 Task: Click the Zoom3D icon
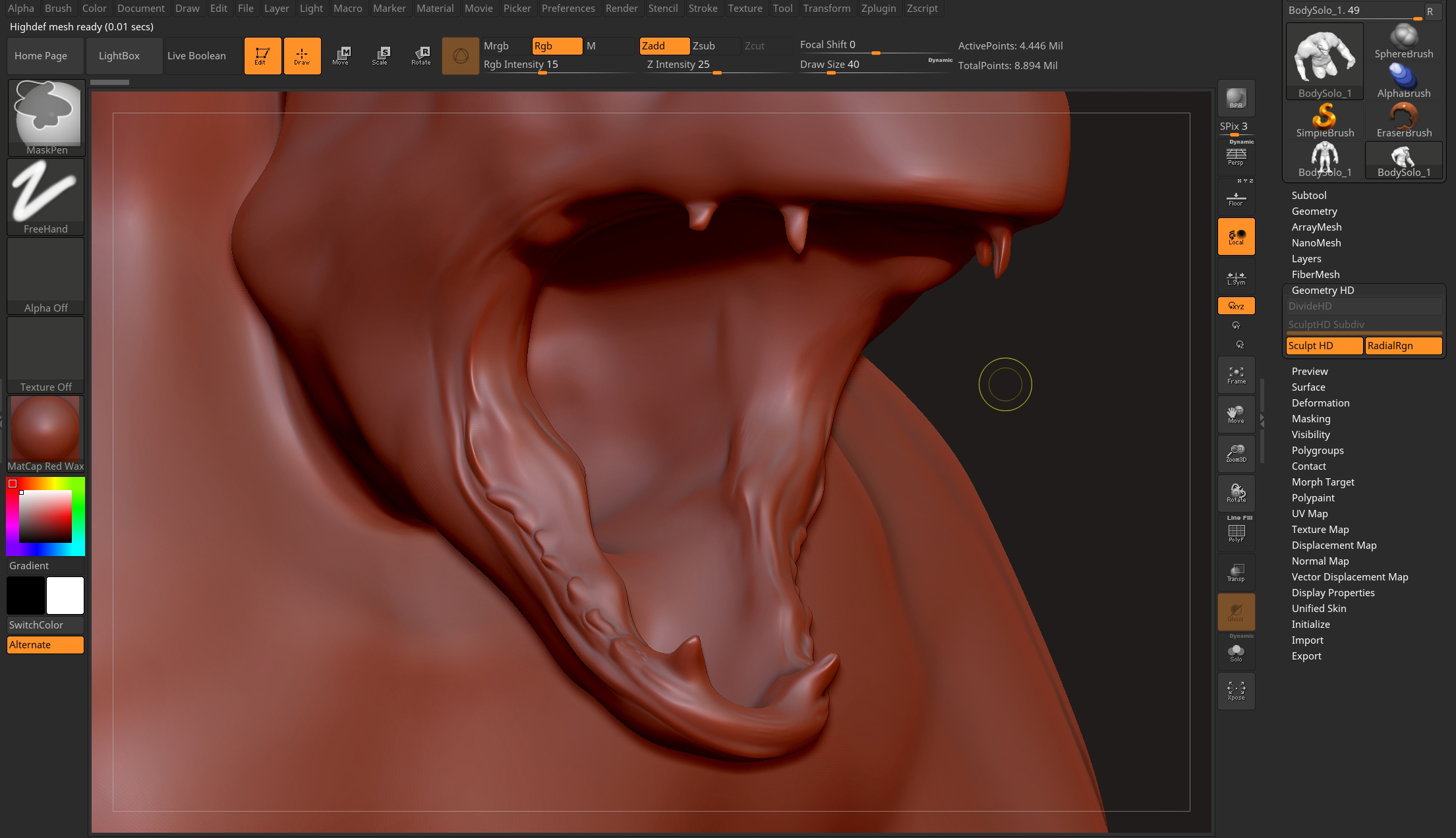coord(1236,454)
